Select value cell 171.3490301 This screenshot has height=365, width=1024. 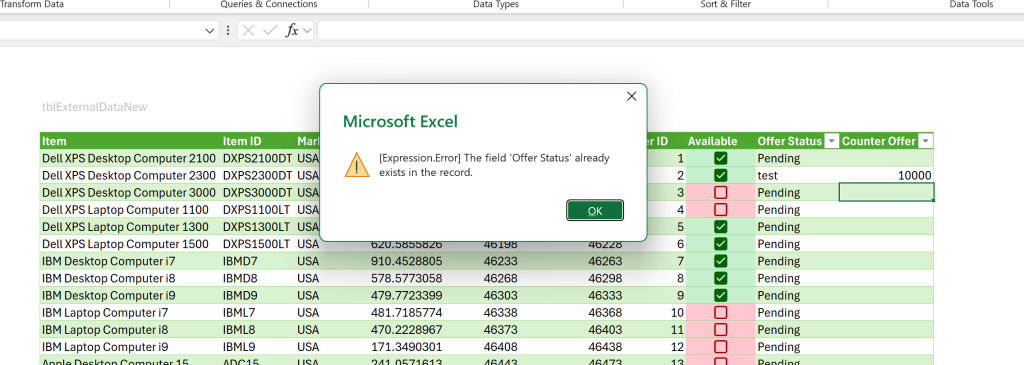(406, 347)
